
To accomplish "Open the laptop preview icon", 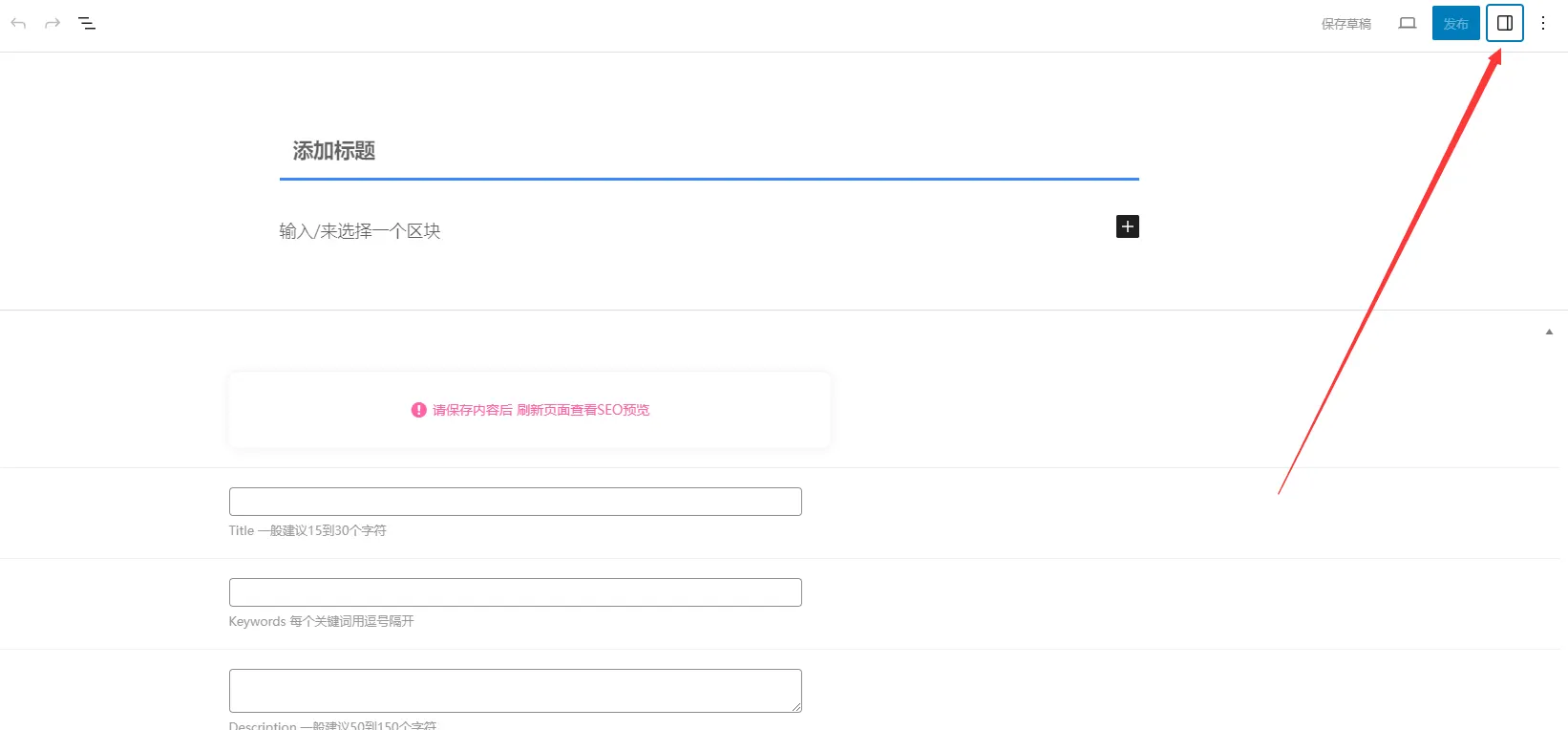I will pyautogui.click(x=1408, y=23).
